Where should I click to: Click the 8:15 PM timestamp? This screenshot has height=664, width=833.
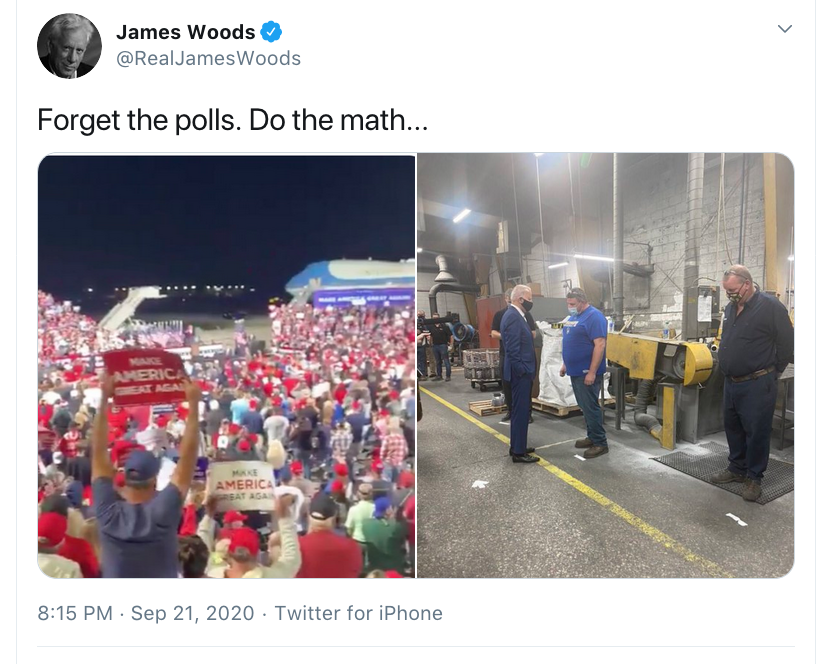[75, 613]
